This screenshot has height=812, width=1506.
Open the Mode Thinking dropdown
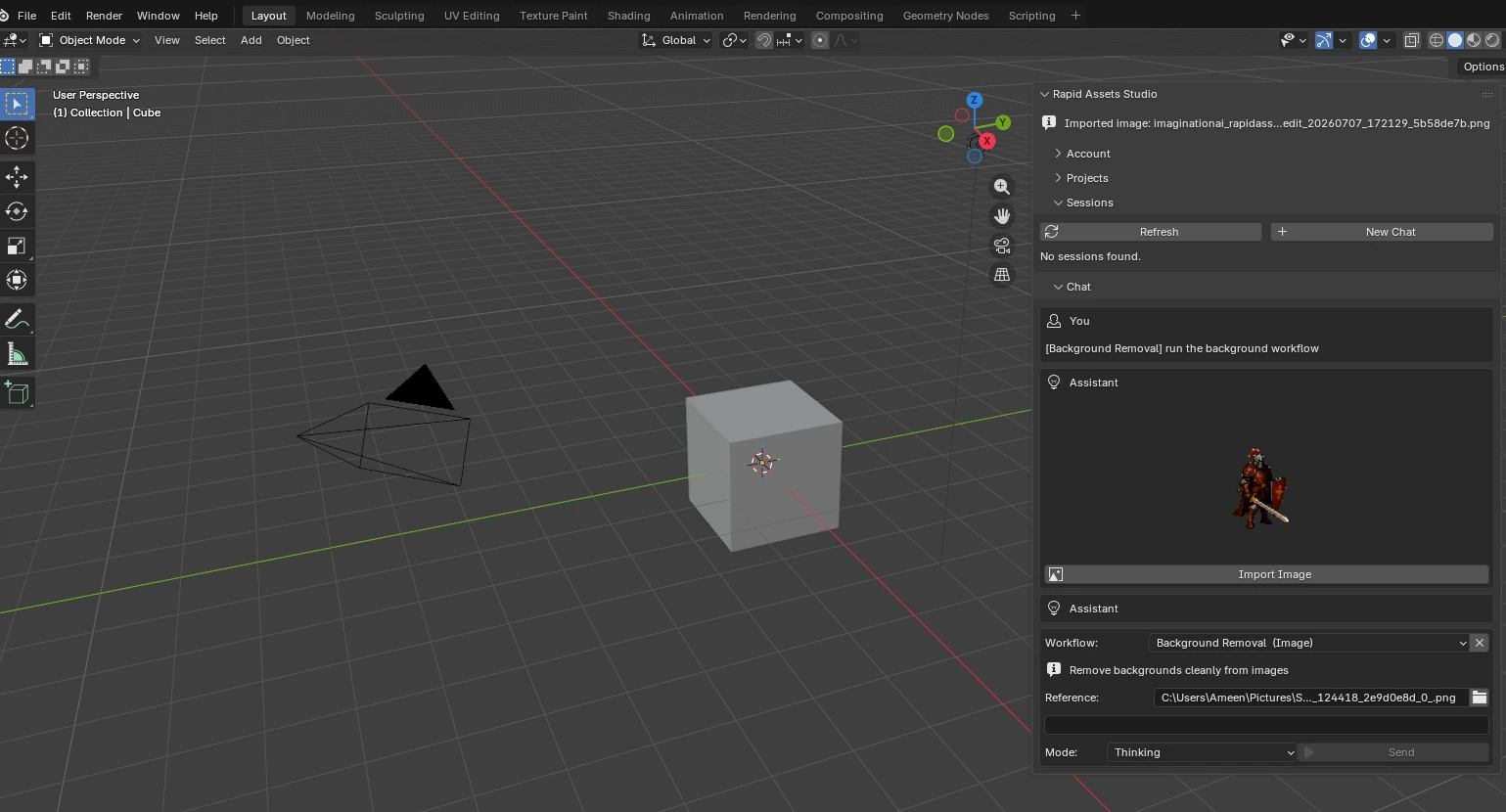[1202, 752]
